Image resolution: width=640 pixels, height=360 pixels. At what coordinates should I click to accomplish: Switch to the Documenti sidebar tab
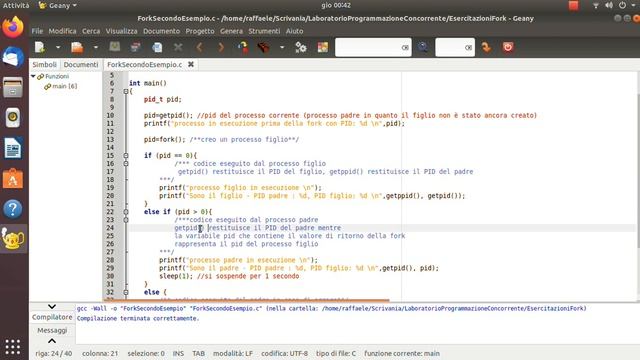(x=81, y=64)
